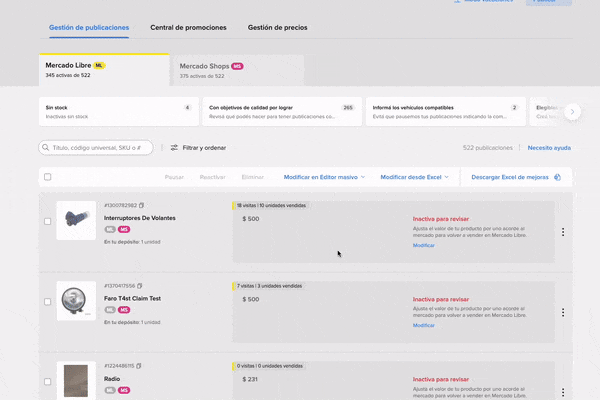Open the Gestión de precios tab
The height and width of the screenshot is (400, 600).
pos(277,28)
